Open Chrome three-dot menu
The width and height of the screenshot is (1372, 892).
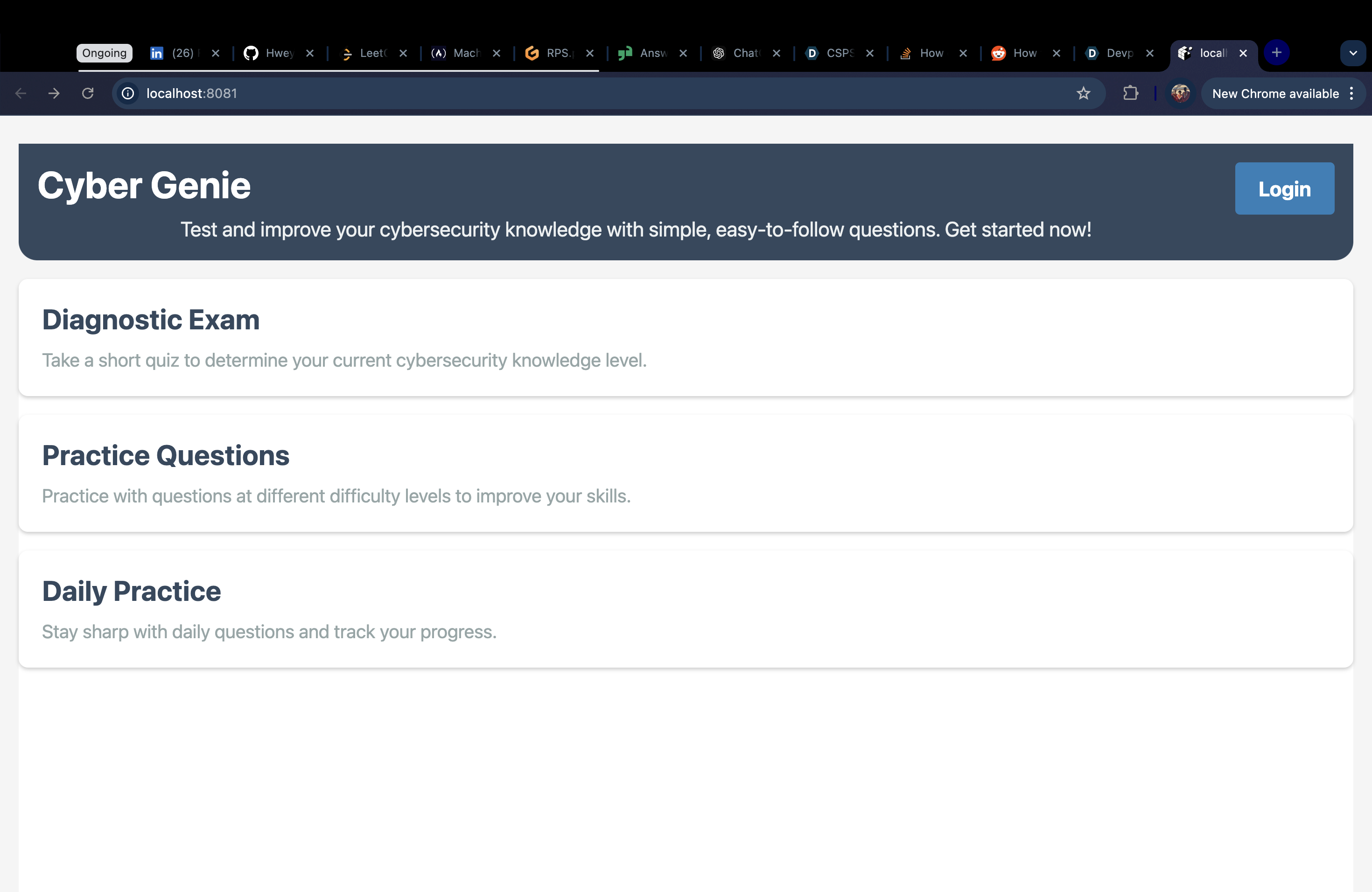tap(1351, 93)
